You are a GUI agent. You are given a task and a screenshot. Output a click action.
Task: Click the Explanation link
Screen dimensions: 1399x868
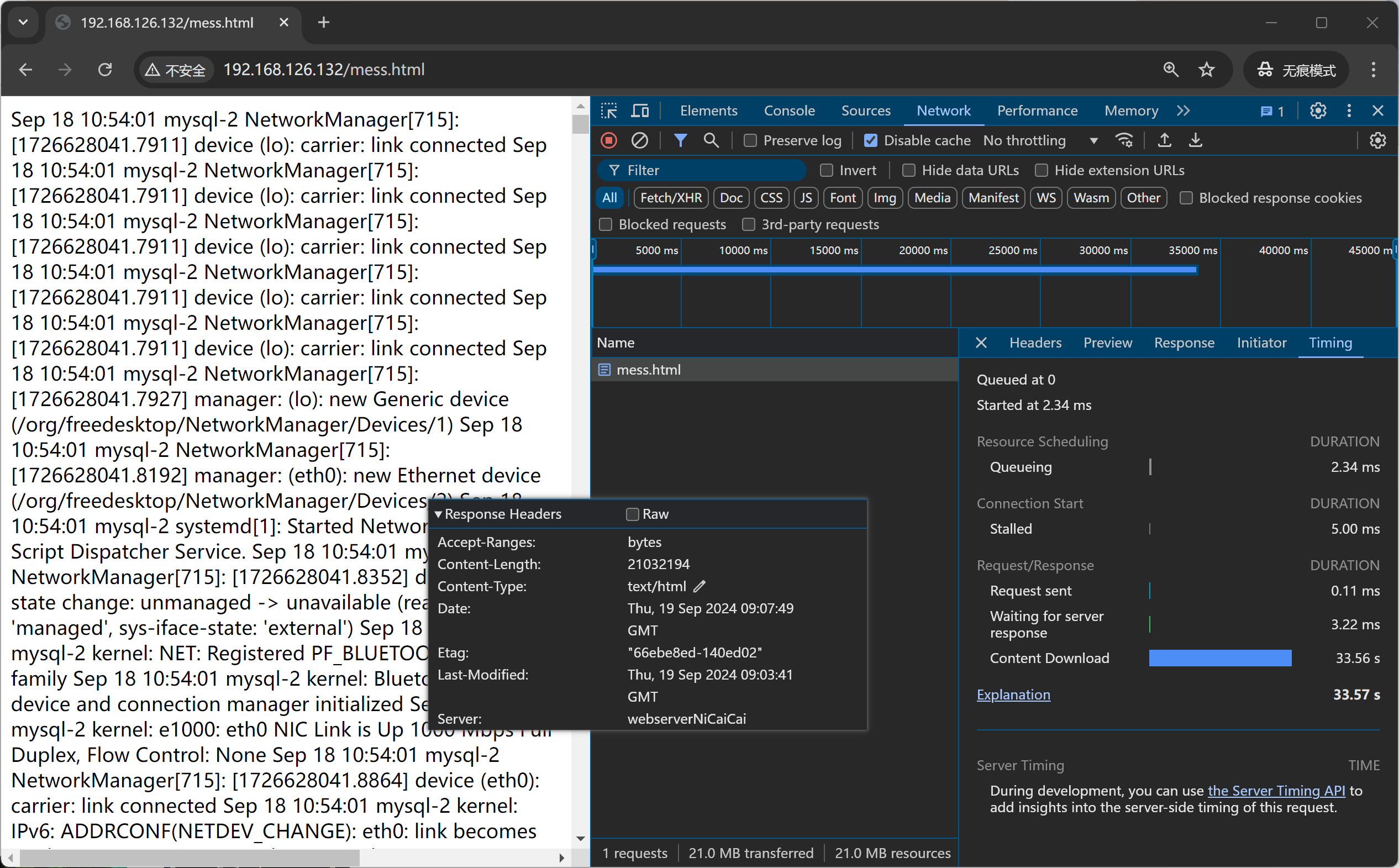pyautogui.click(x=1013, y=695)
